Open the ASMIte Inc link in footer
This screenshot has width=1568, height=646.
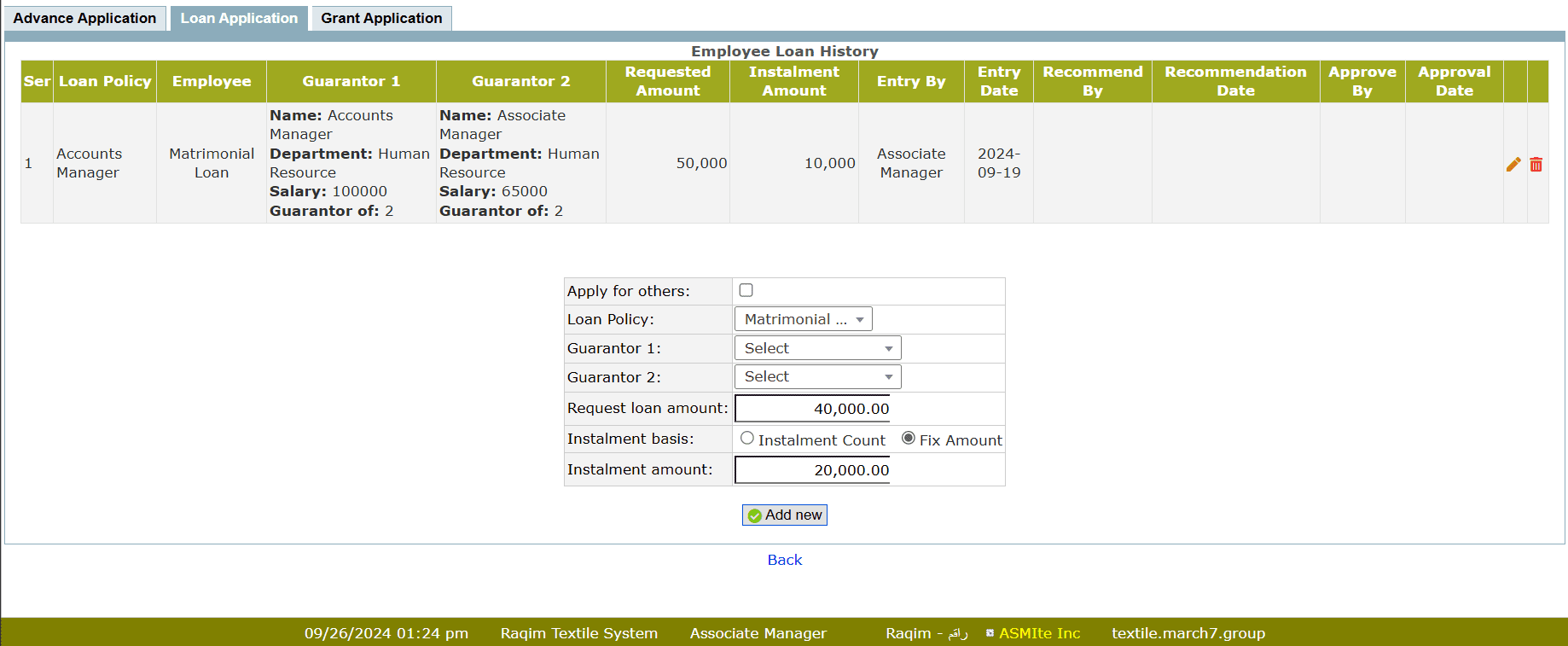pos(1039,633)
